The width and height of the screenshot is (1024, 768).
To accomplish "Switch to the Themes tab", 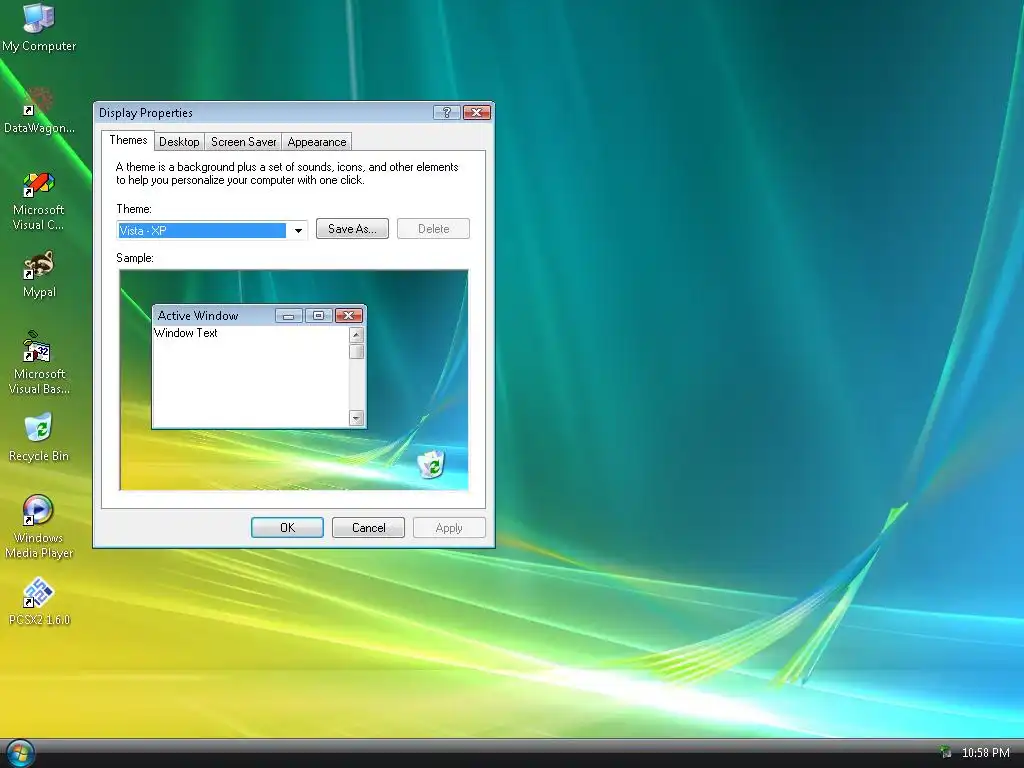I will 128,140.
